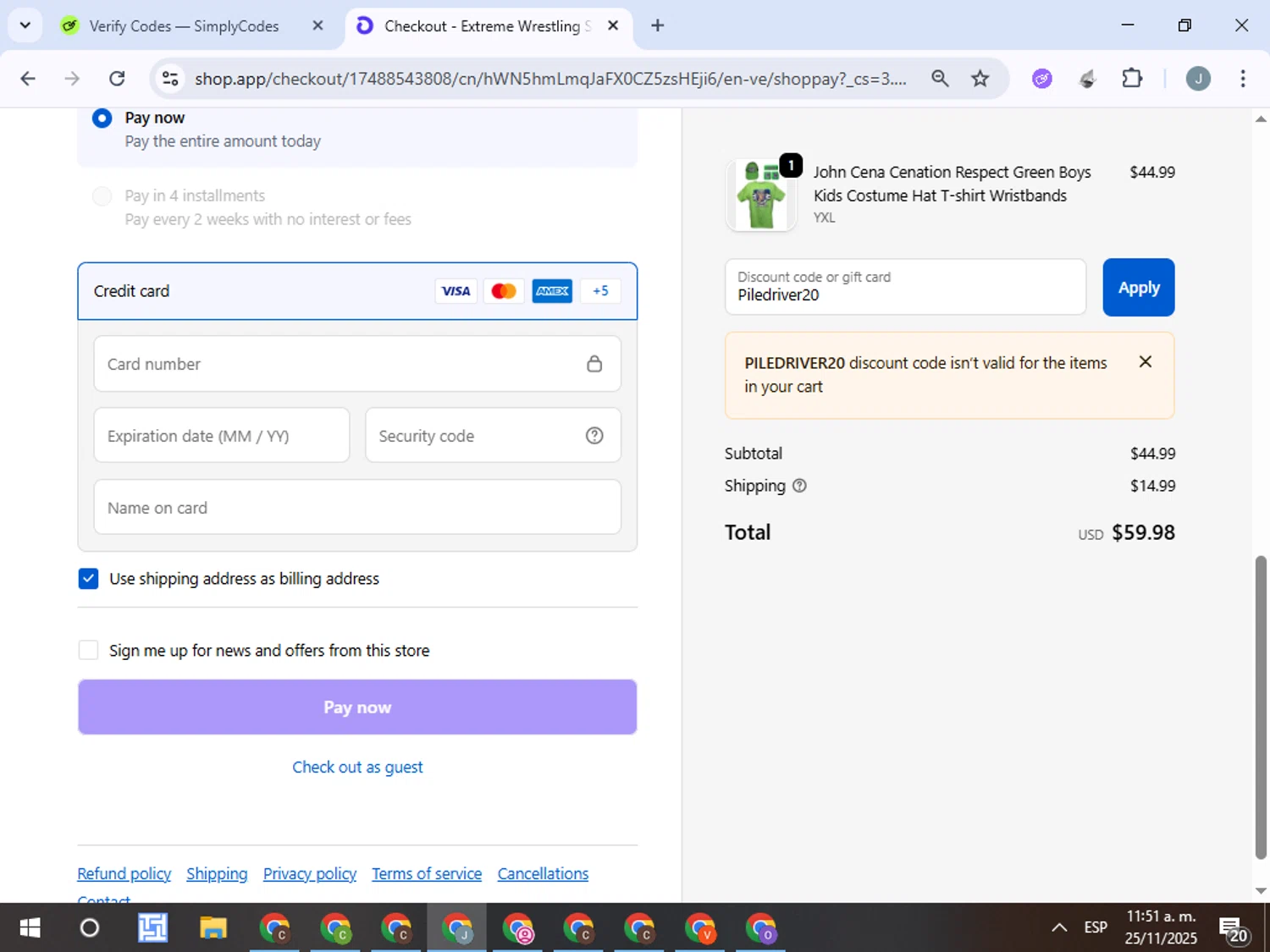This screenshot has height=952, width=1270.
Task: Close the Verify Codes tab
Action: [x=317, y=26]
